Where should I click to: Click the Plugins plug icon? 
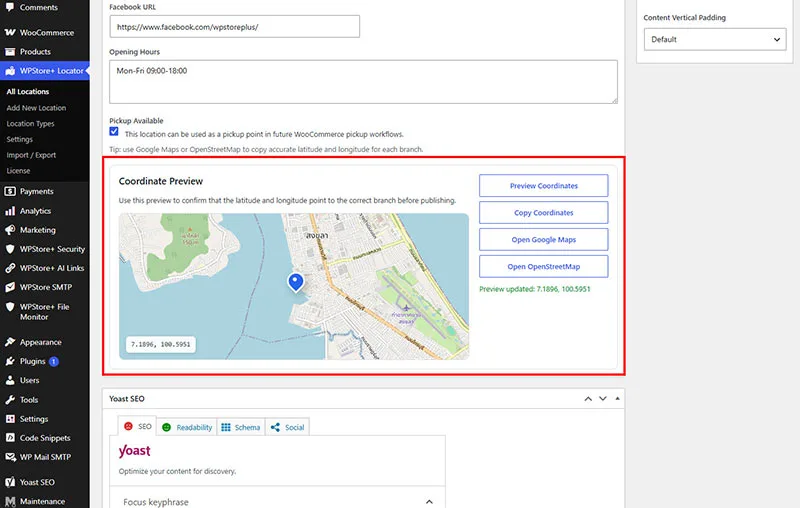tap(10, 361)
